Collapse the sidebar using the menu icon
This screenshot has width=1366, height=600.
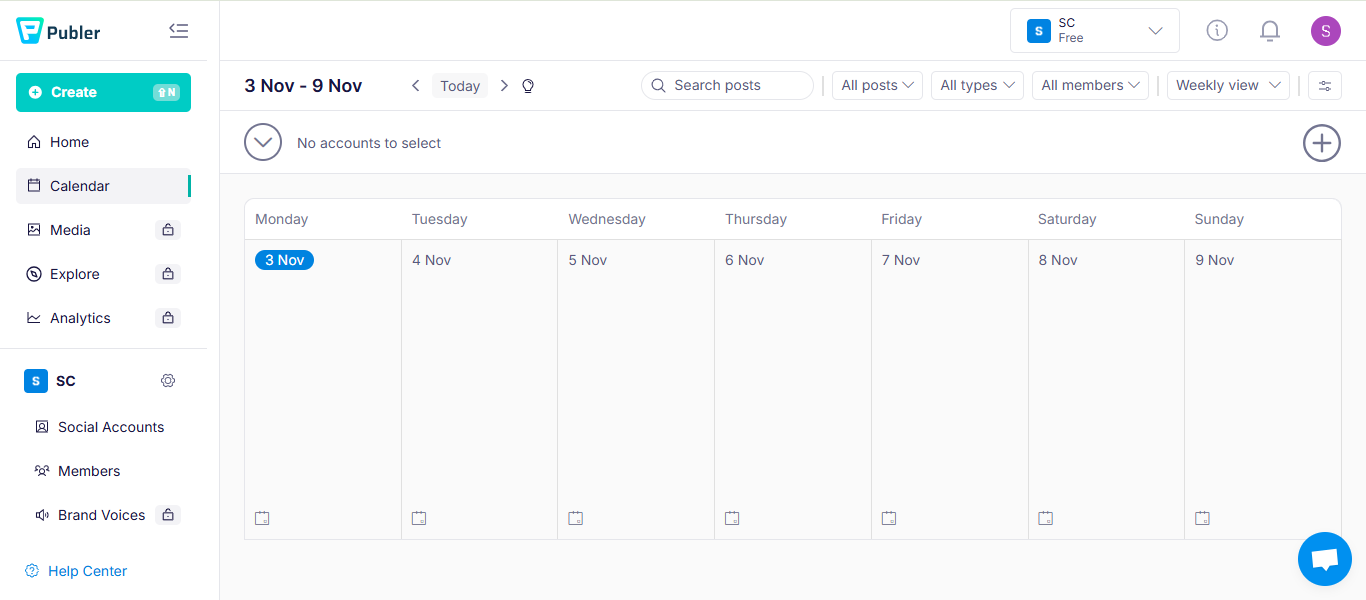point(179,31)
